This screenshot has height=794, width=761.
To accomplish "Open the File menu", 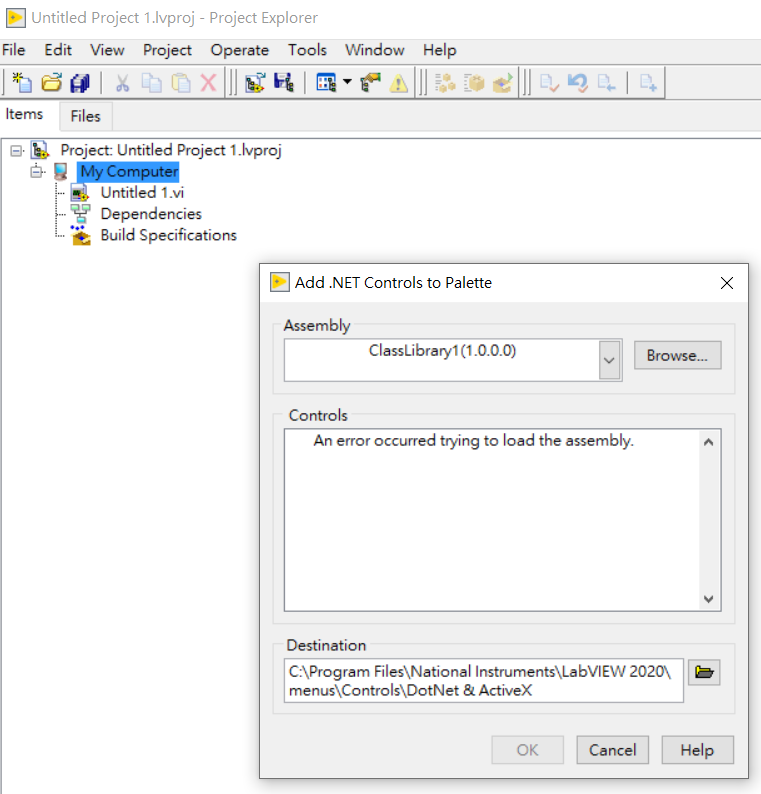I will [x=14, y=50].
